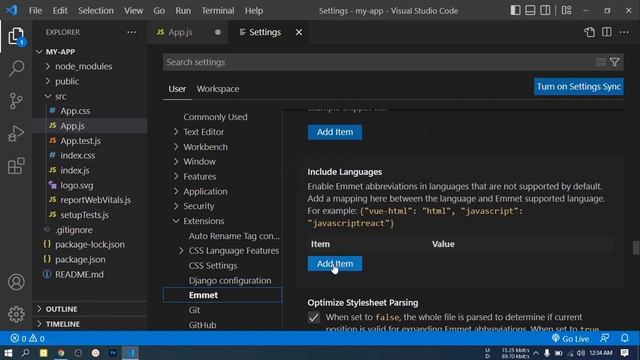640x360 pixels.
Task: Open the Selection menu
Action: point(96,11)
